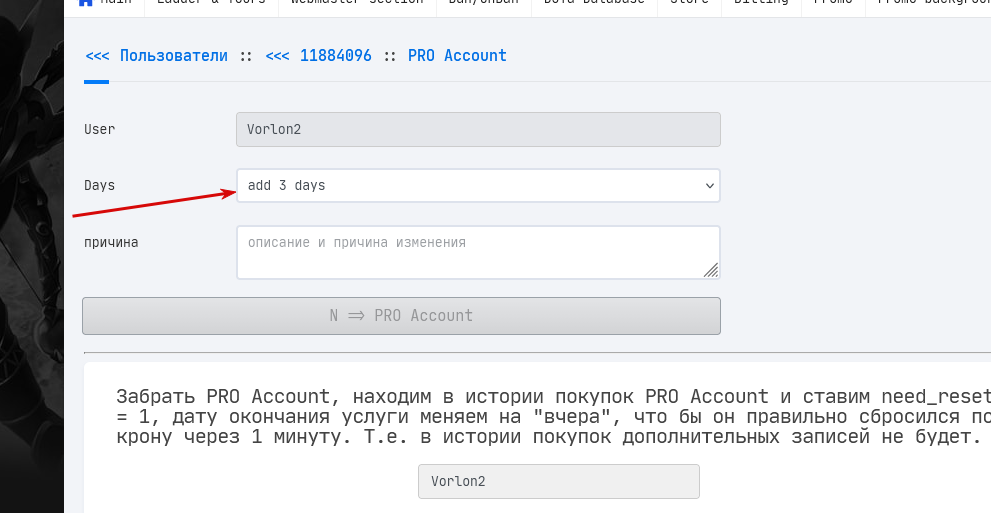Click the User field containing Vorlon2

tap(478, 129)
